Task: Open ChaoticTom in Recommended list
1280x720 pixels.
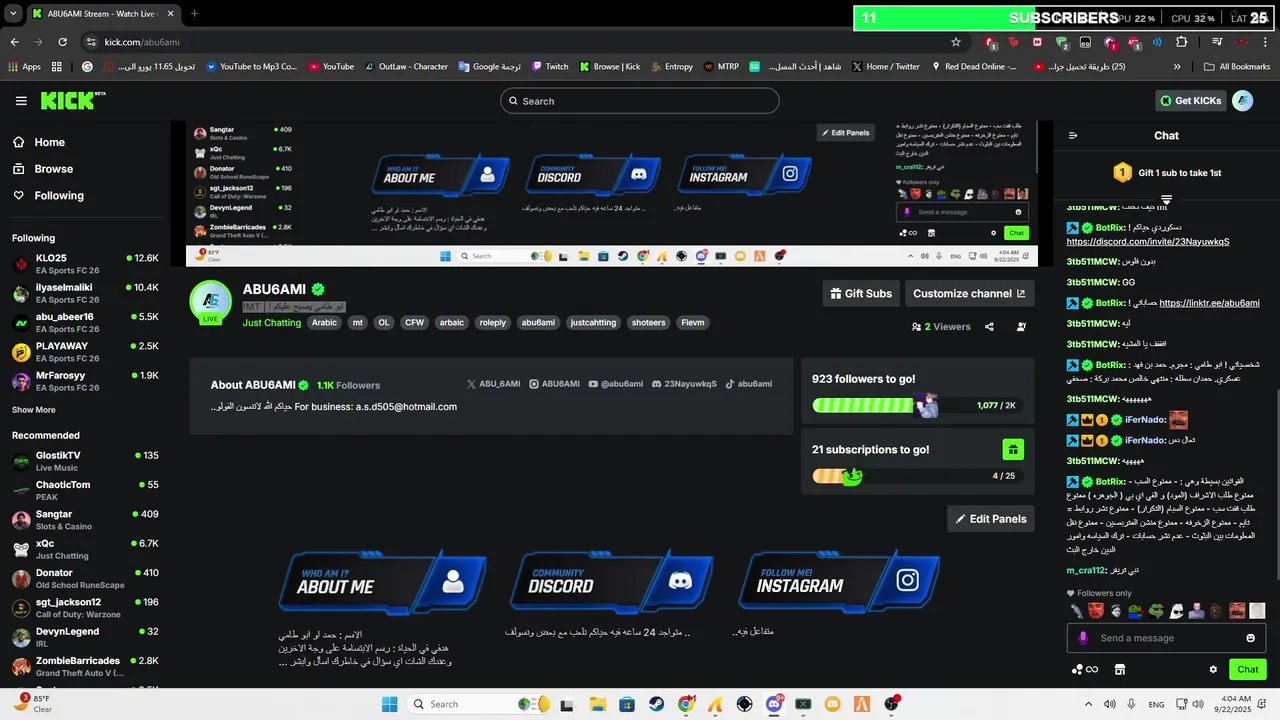Action: pos(85,490)
